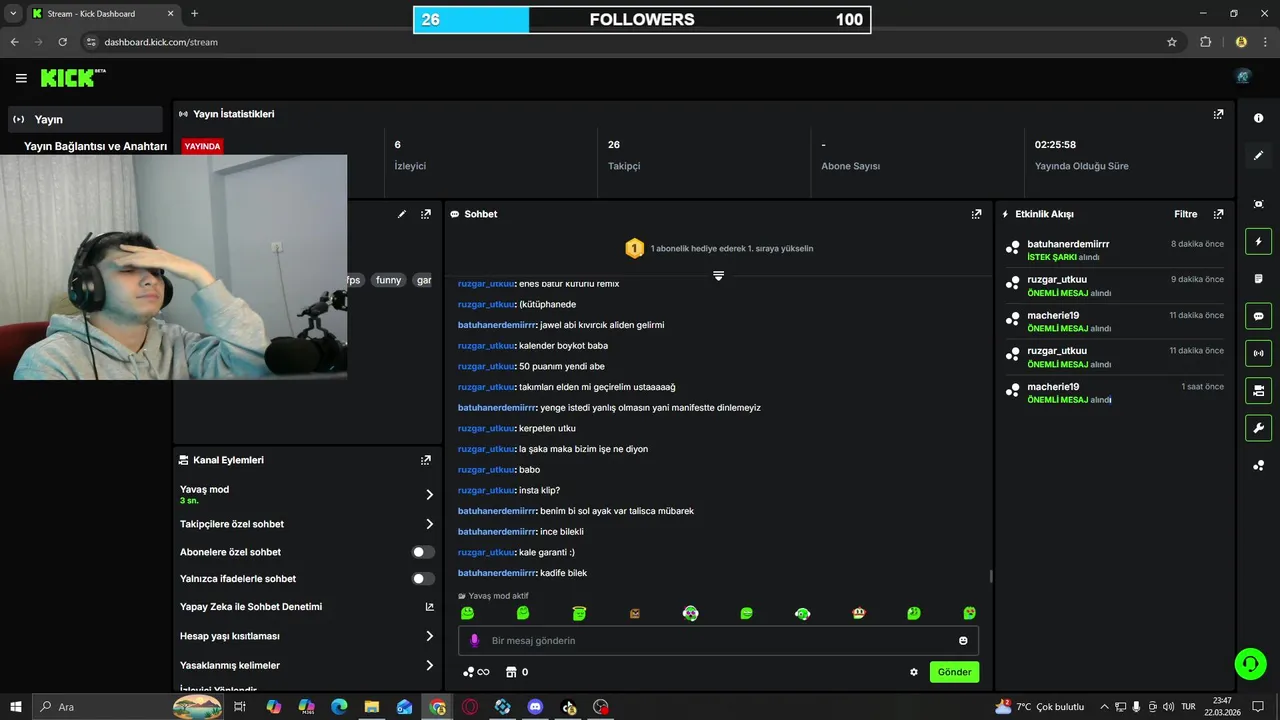Screen dimensions: 1280x720
Task: Toggle the wrench Channel Actions widget icon
Action: 1258,428
